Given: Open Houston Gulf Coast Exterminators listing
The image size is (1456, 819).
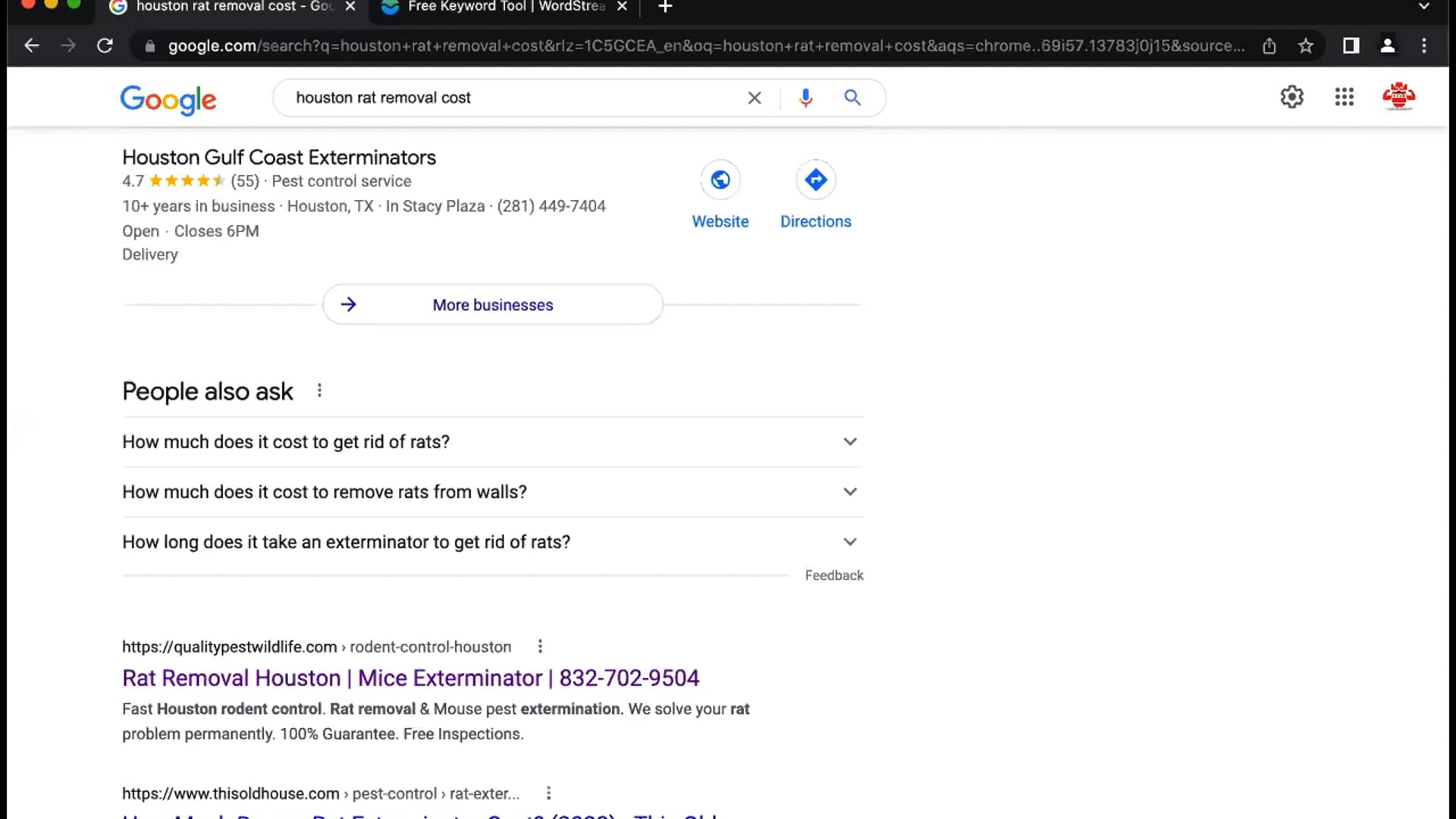Looking at the screenshot, I should click(279, 157).
